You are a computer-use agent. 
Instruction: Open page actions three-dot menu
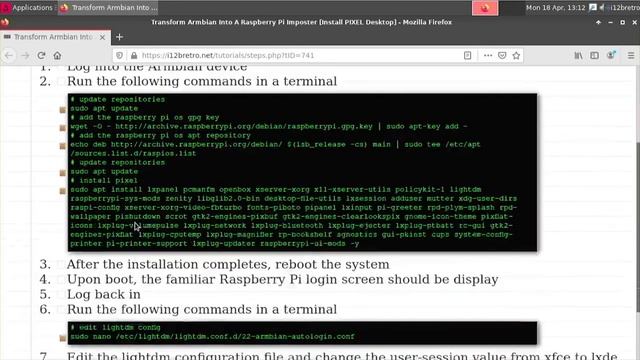tap(488, 56)
